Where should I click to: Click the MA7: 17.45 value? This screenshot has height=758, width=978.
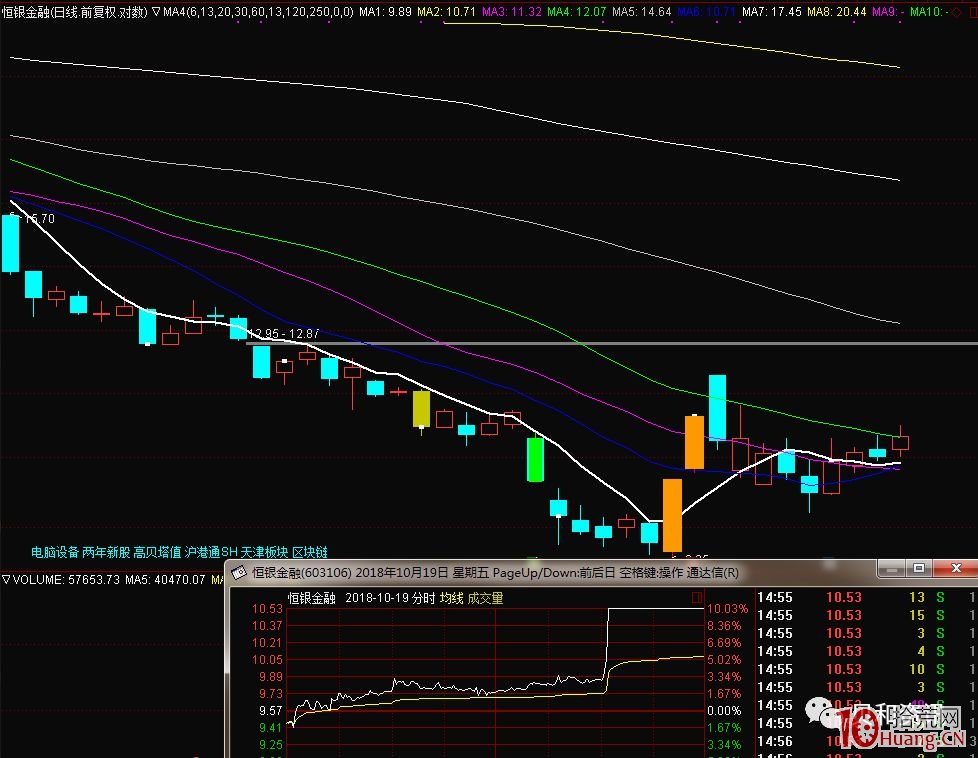(x=772, y=11)
